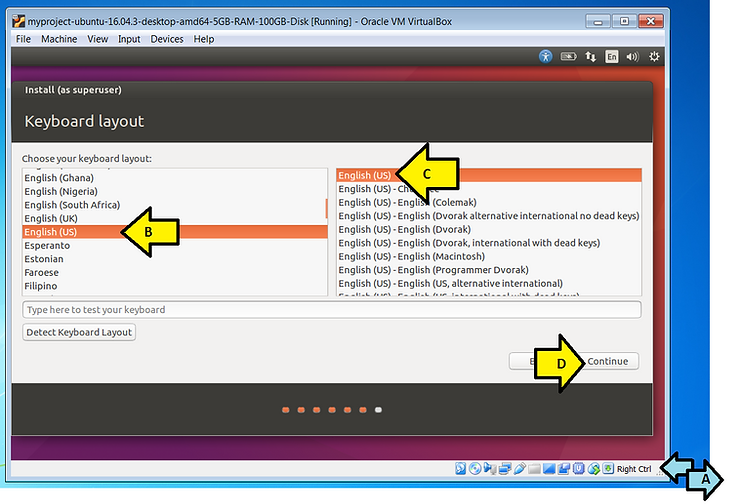740x504 pixels.
Task: Open the Devices menu
Action: (167, 39)
